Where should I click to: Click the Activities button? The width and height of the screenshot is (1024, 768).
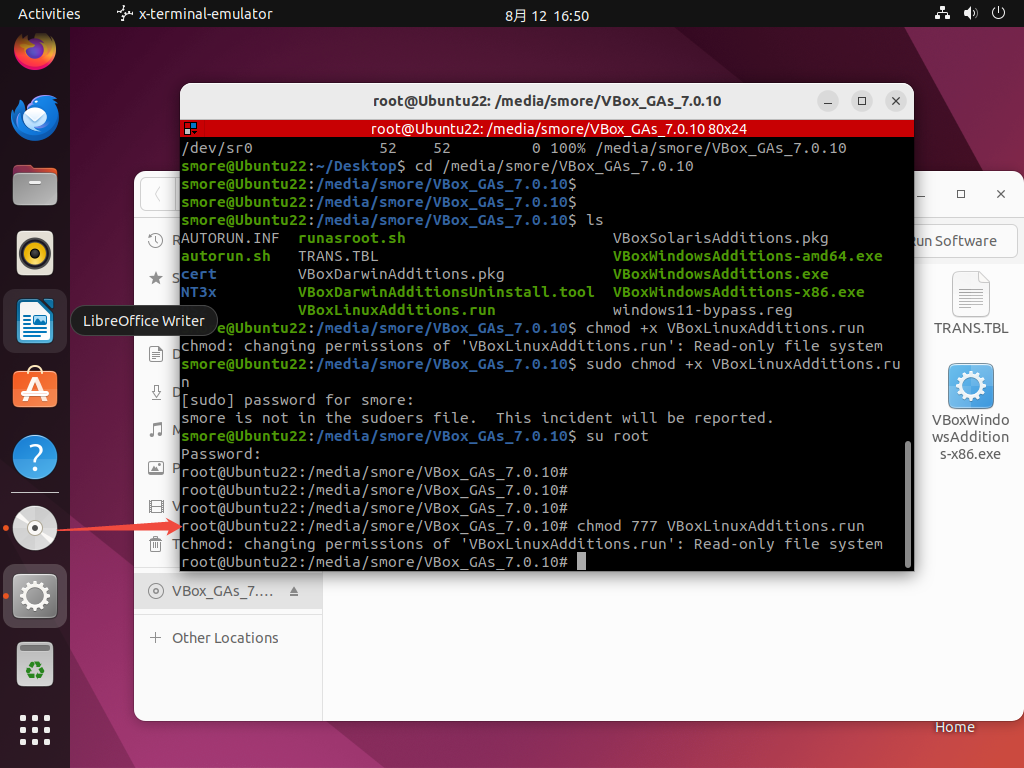pyautogui.click(x=49, y=14)
